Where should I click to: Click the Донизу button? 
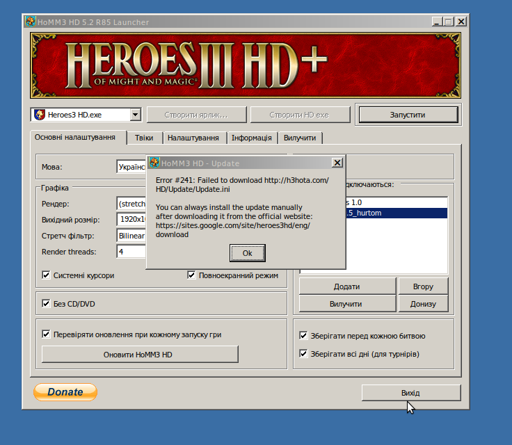(423, 304)
